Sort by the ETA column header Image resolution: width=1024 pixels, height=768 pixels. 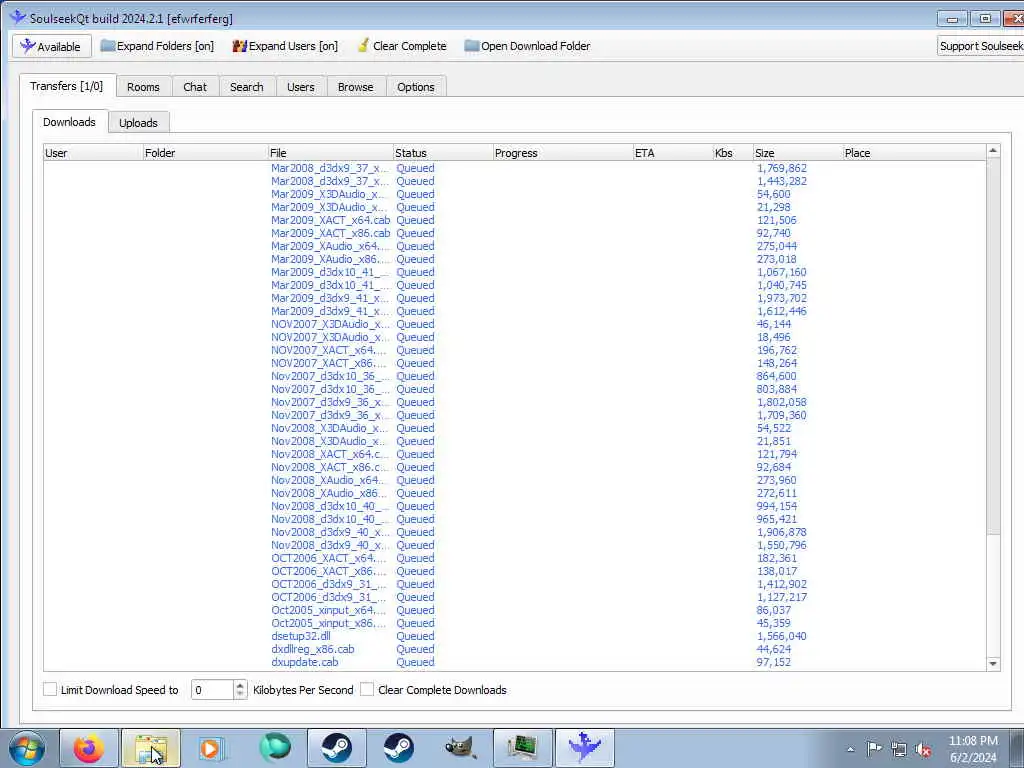click(x=673, y=153)
